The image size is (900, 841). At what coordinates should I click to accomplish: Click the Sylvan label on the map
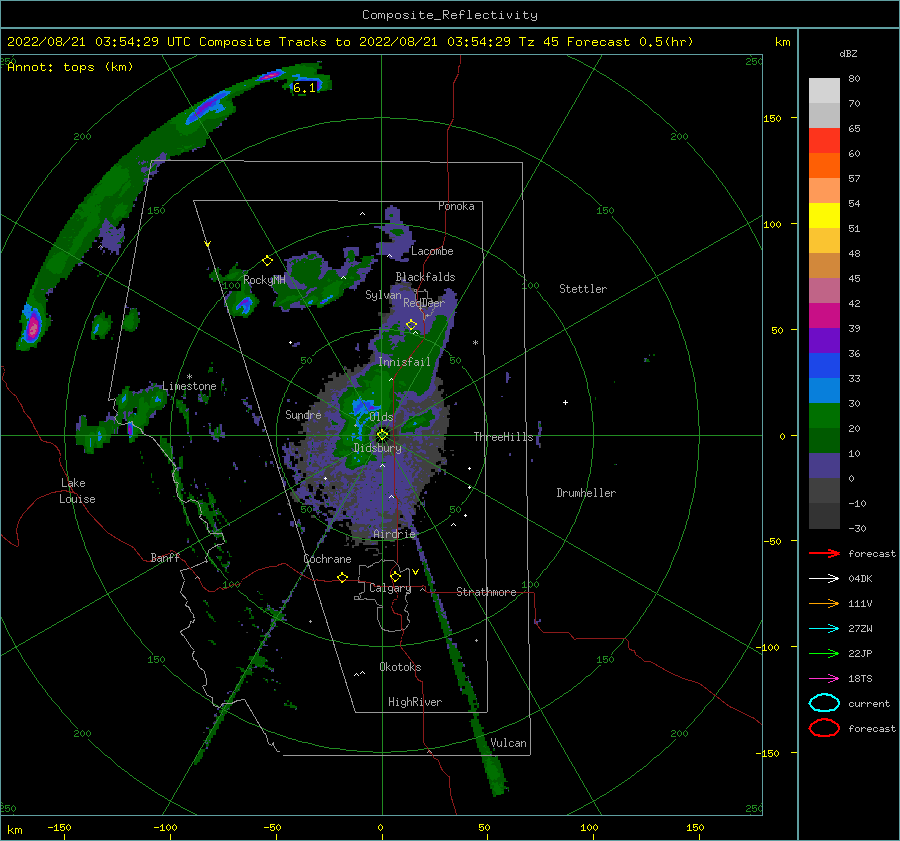(x=383, y=295)
